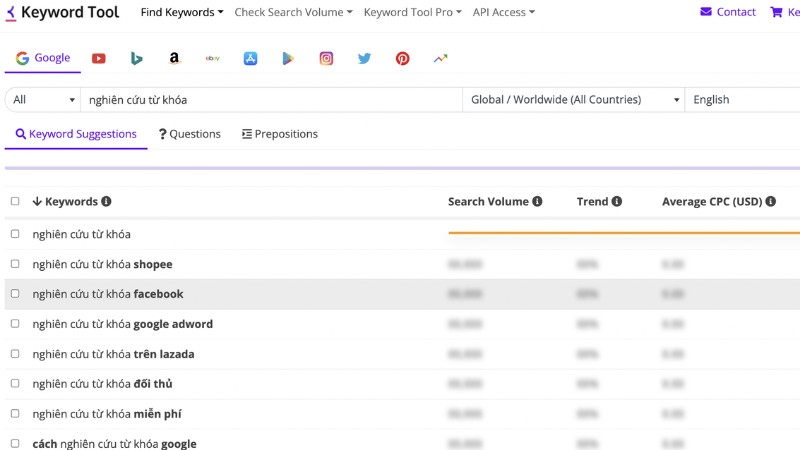Tick the select-all Keywords header checkbox
This screenshot has width=800, height=450.
point(15,201)
